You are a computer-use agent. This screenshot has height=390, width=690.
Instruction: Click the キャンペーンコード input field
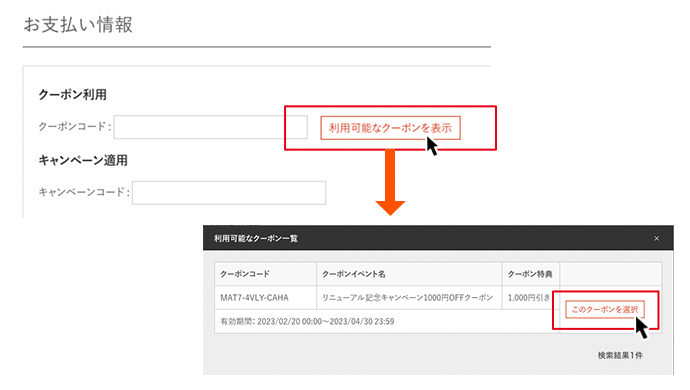(229, 193)
